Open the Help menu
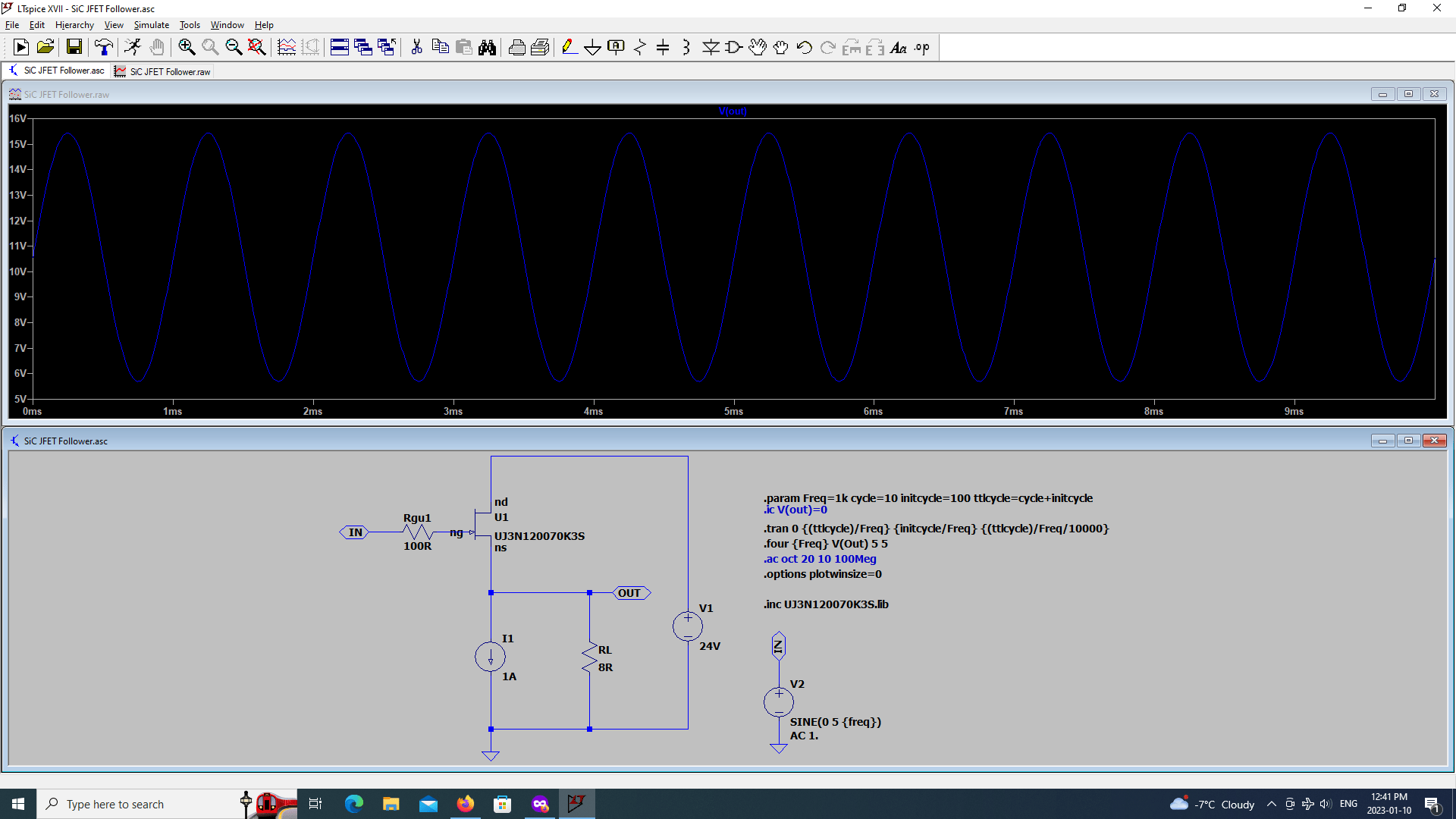The width and height of the screenshot is (1456, 819). click(x=264, y=25)
